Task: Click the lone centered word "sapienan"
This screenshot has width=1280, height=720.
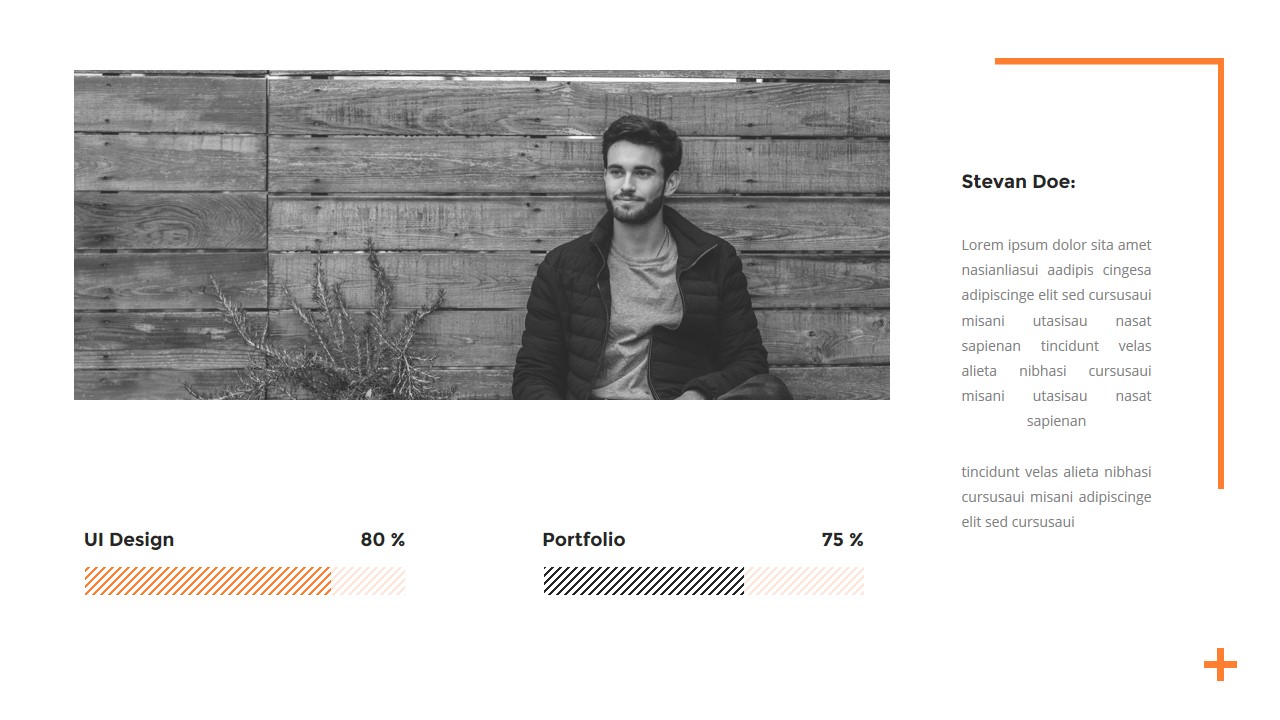Action: point(1056,421)
